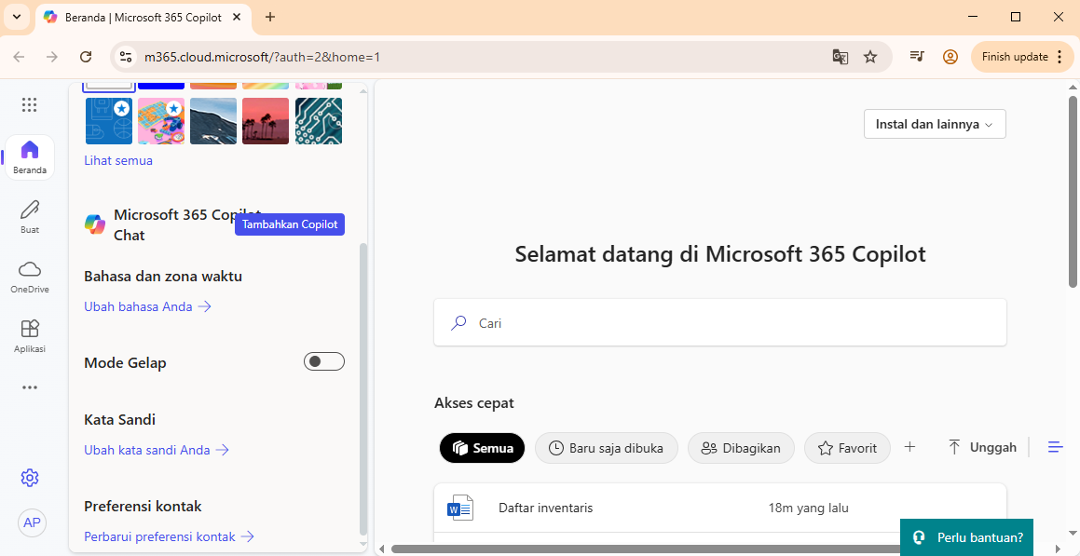Bookmark this page with star icon

pos(870,57)
